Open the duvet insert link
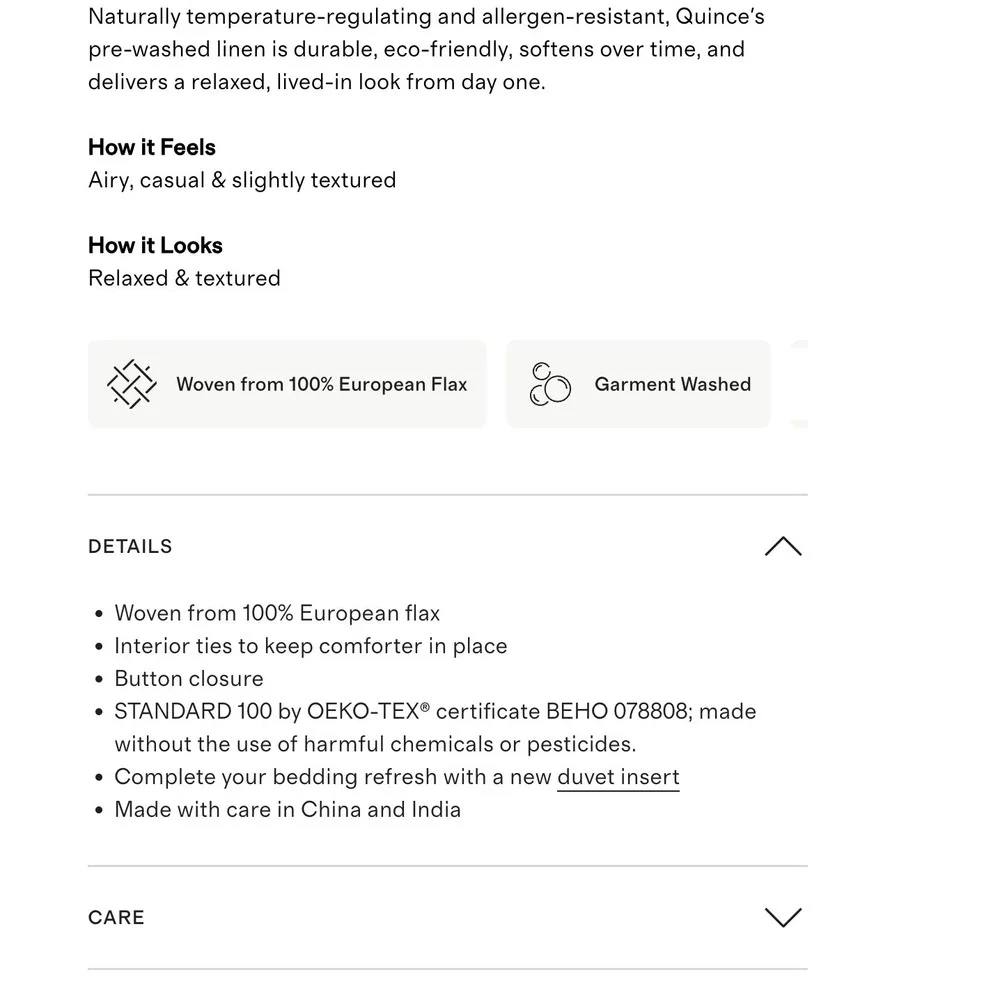The image size is (1000, 1000). 618,777
